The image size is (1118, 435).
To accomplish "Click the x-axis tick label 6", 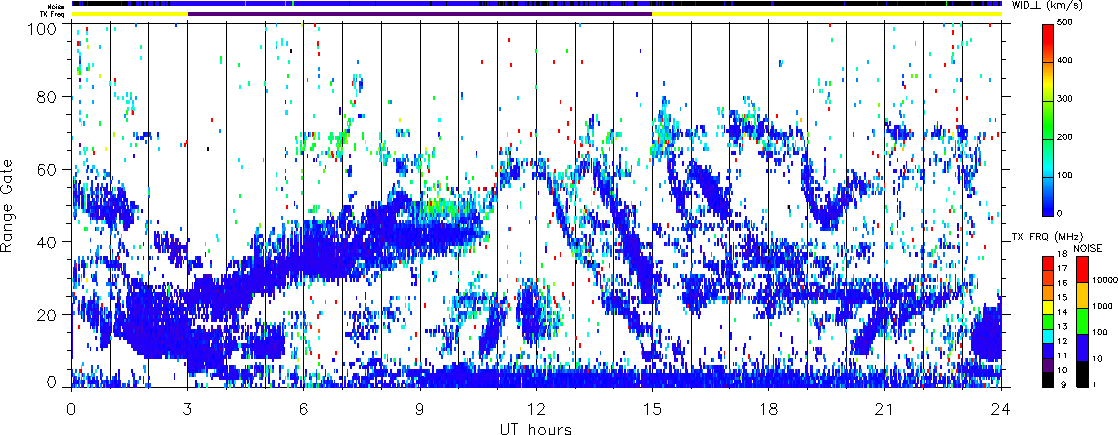I will click(304, 409).
